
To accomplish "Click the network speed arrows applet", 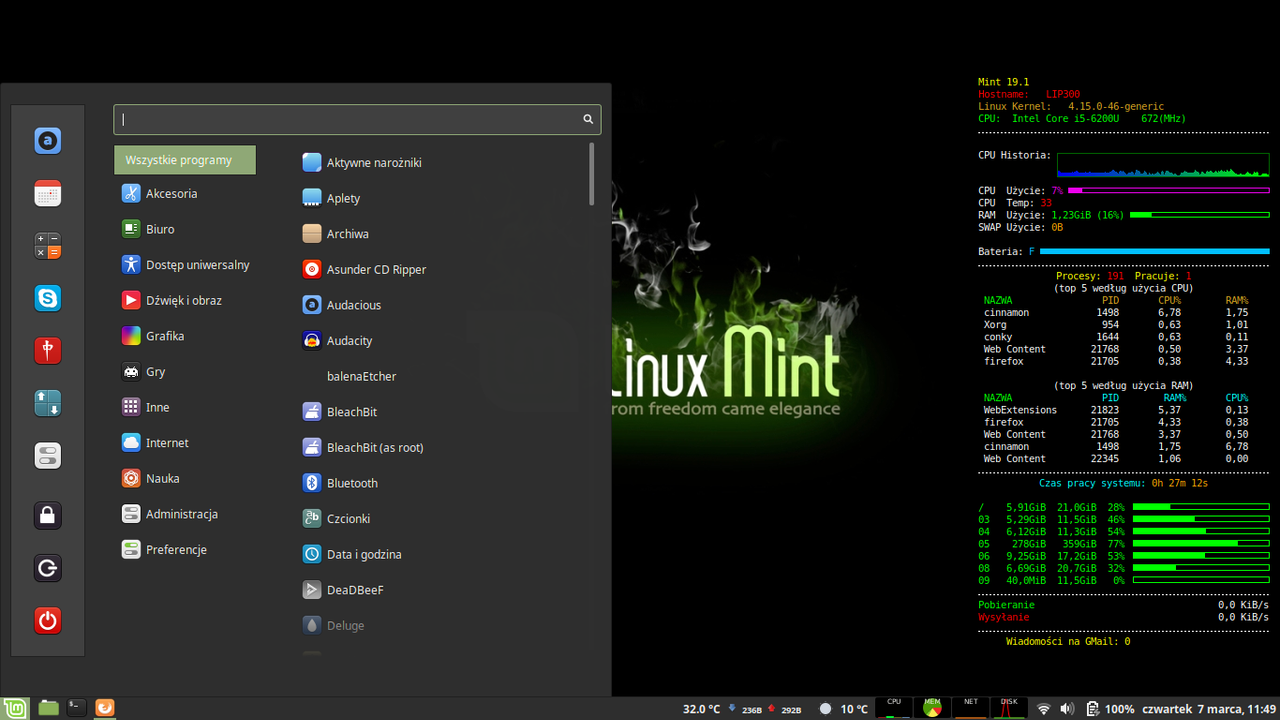I will (x=766, y=709).
